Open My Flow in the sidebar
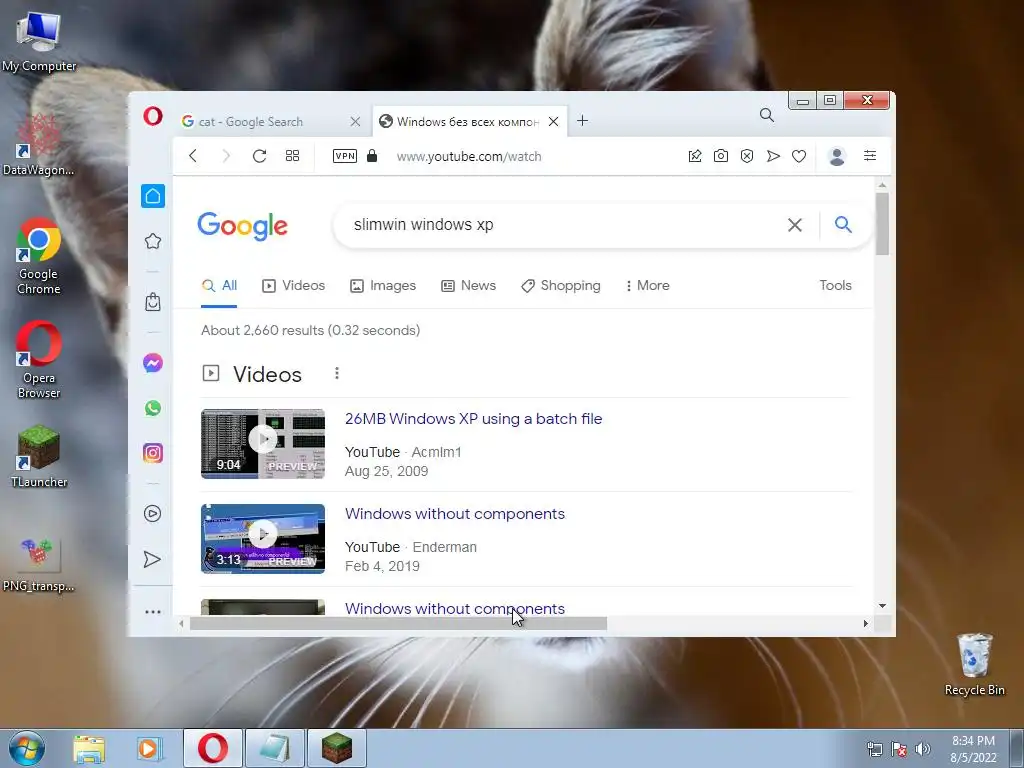 tap(152, 559)
